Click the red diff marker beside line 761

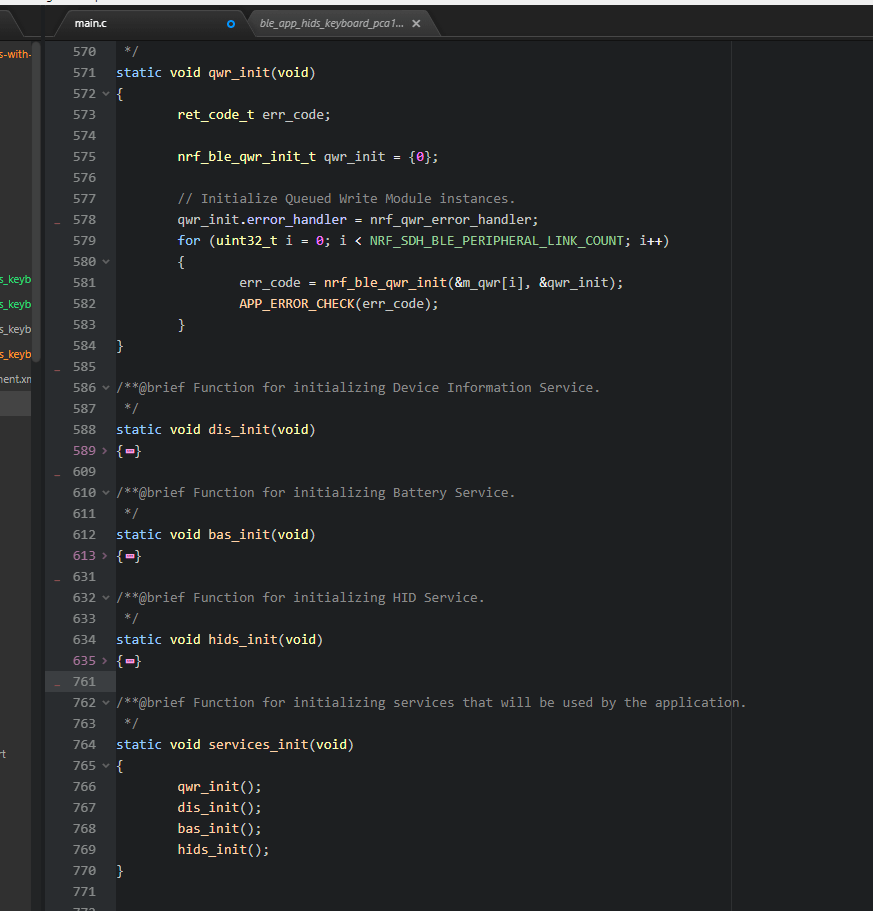click(56, 683)
